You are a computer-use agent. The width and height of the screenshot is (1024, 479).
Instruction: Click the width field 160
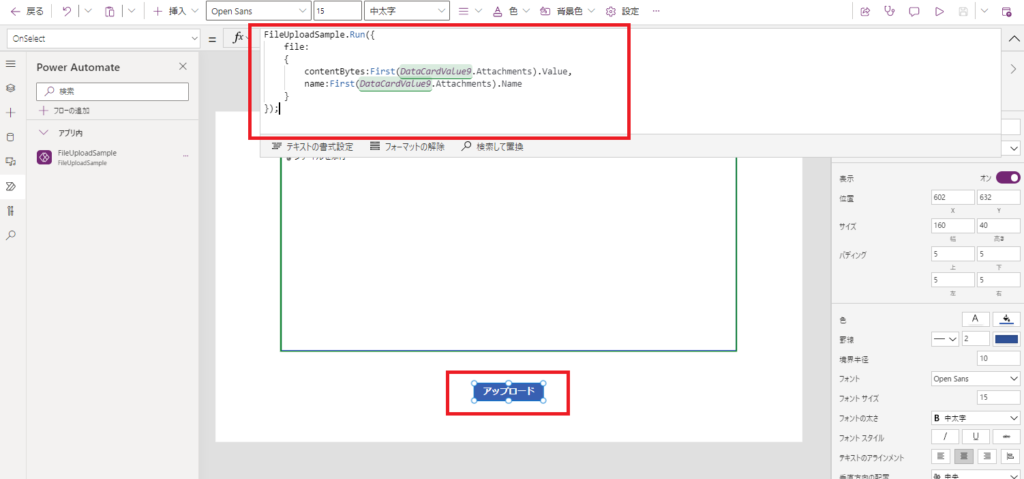954,225
